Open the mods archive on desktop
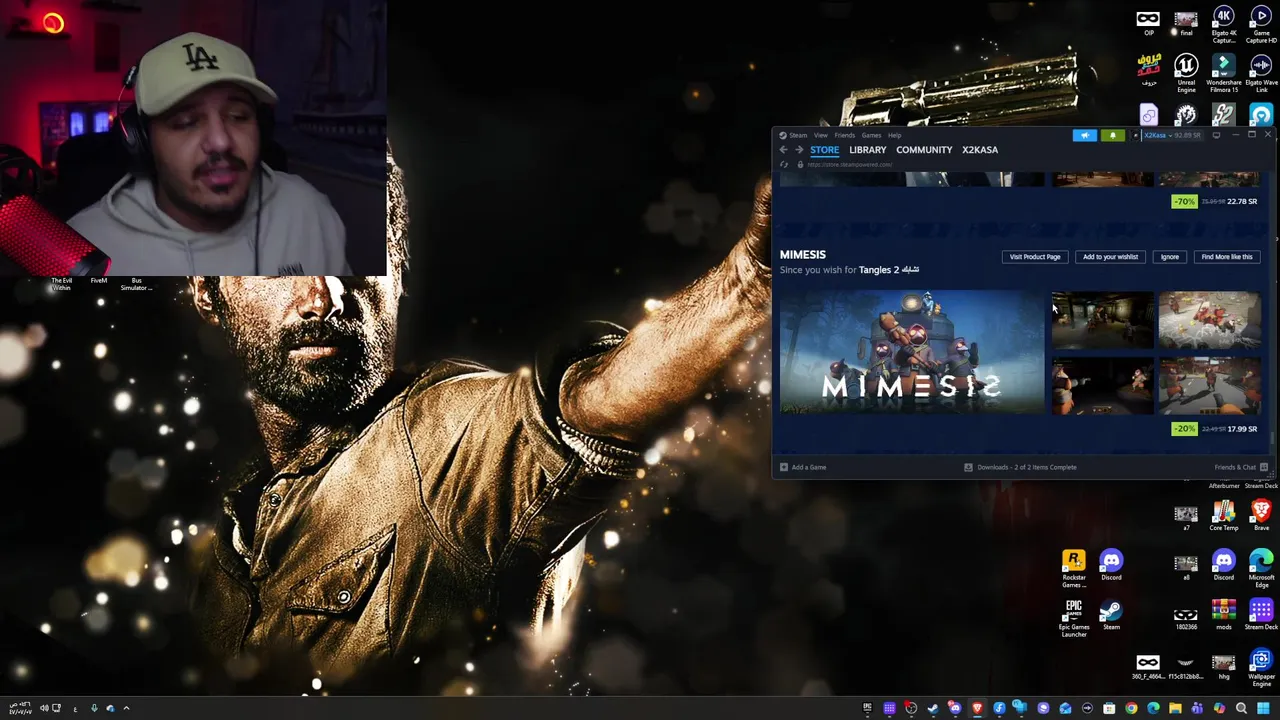 pyautogui.click(x=1223, y=614)
